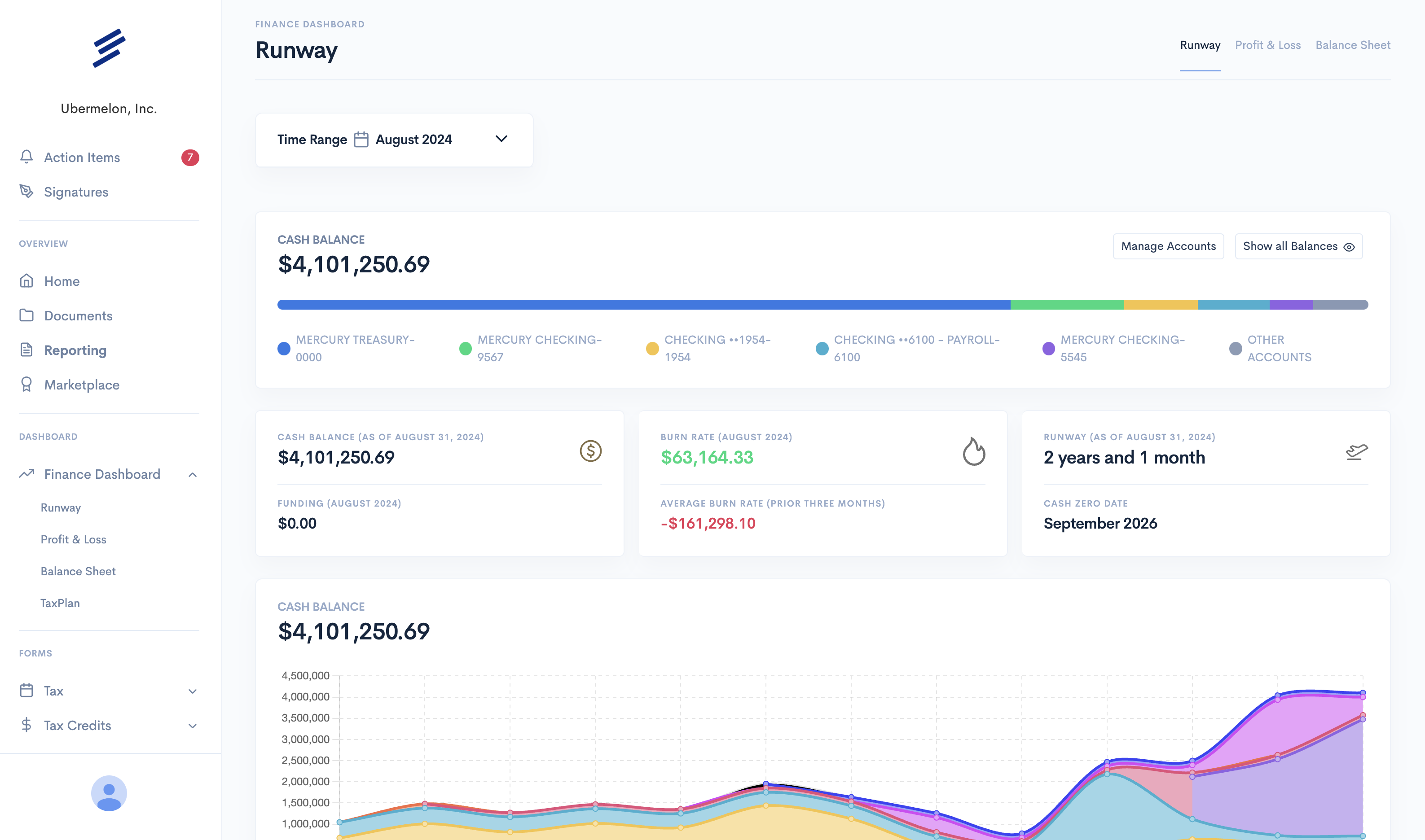
Task: Collapse the Finance Dashboard section chevron
Action: click(193, 474)
